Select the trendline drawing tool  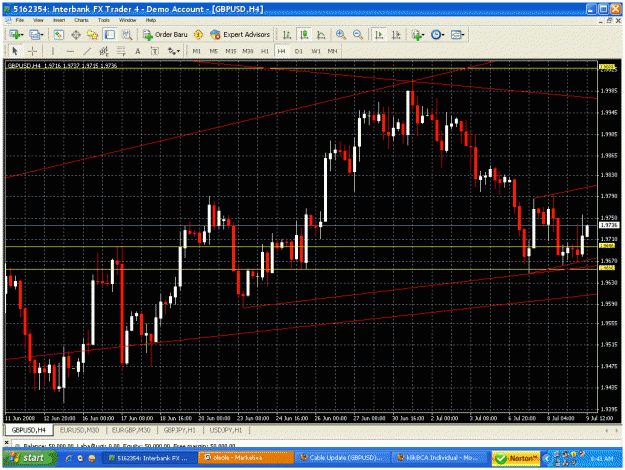click(x=87, y=51)
